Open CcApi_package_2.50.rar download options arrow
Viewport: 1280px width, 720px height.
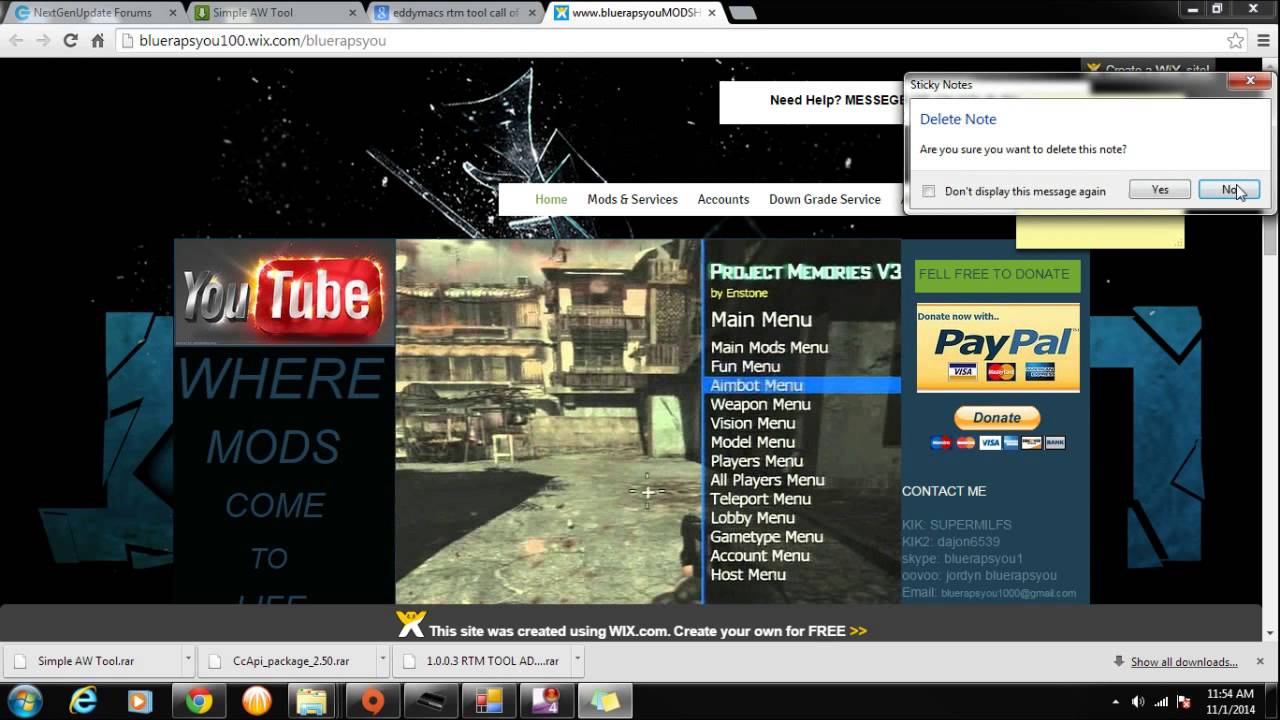[x=382, y=661]
